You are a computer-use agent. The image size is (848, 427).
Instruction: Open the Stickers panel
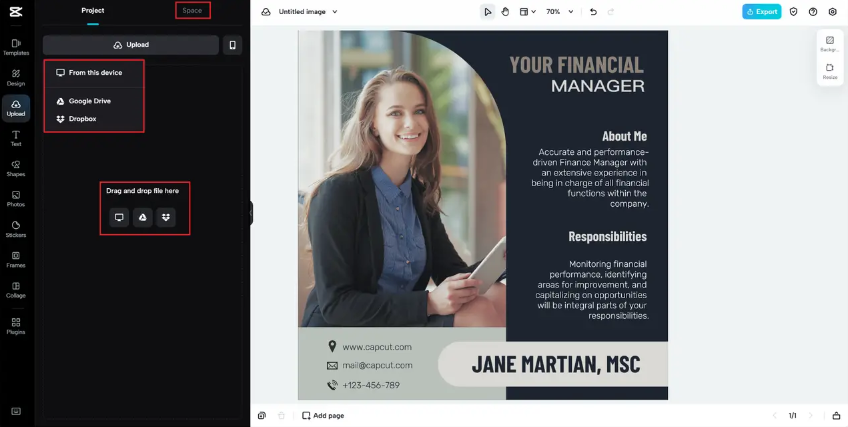tap(16, 229)
